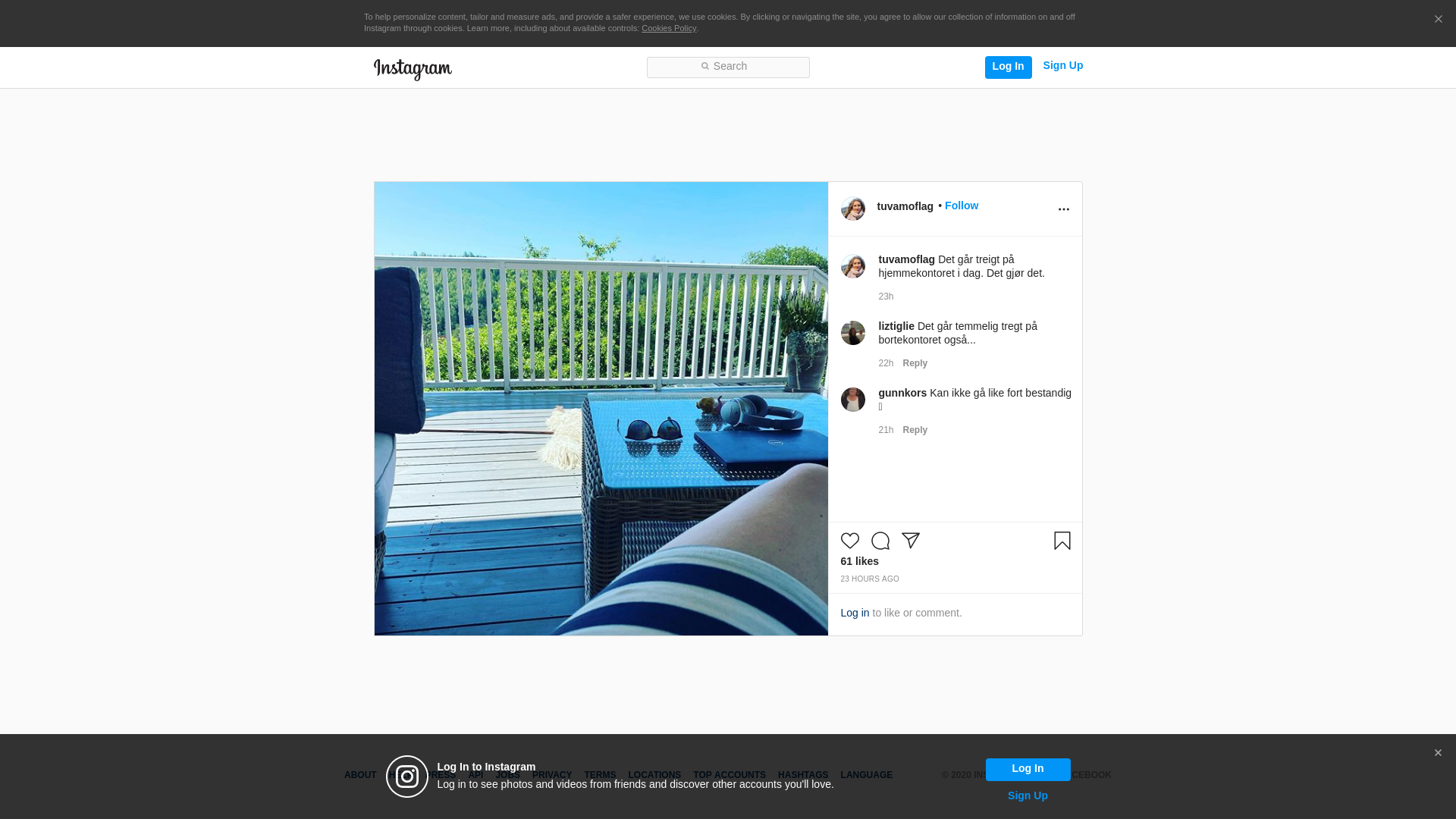The image size is (1456, 819).
Task: Click the bottom banner Log In button
Action: (x=1028, y=769)
